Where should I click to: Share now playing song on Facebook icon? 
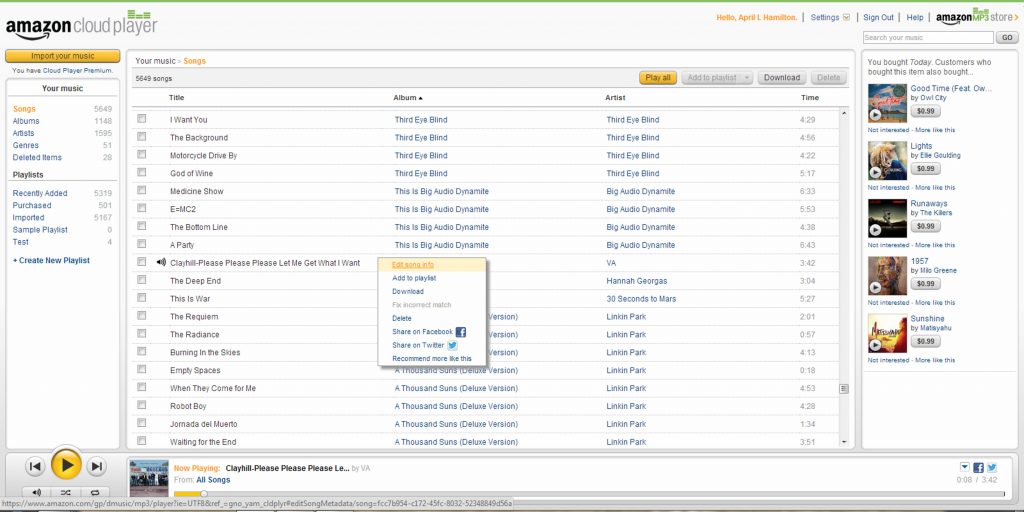(x=978, y=468)
